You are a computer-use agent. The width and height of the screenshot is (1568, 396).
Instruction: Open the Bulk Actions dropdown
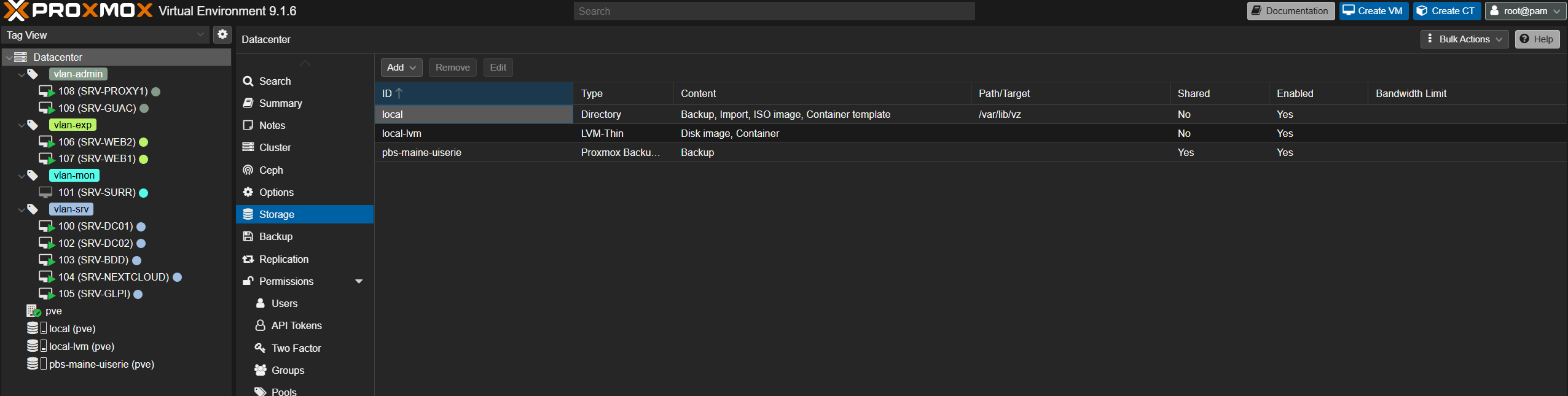[1464, 39]
